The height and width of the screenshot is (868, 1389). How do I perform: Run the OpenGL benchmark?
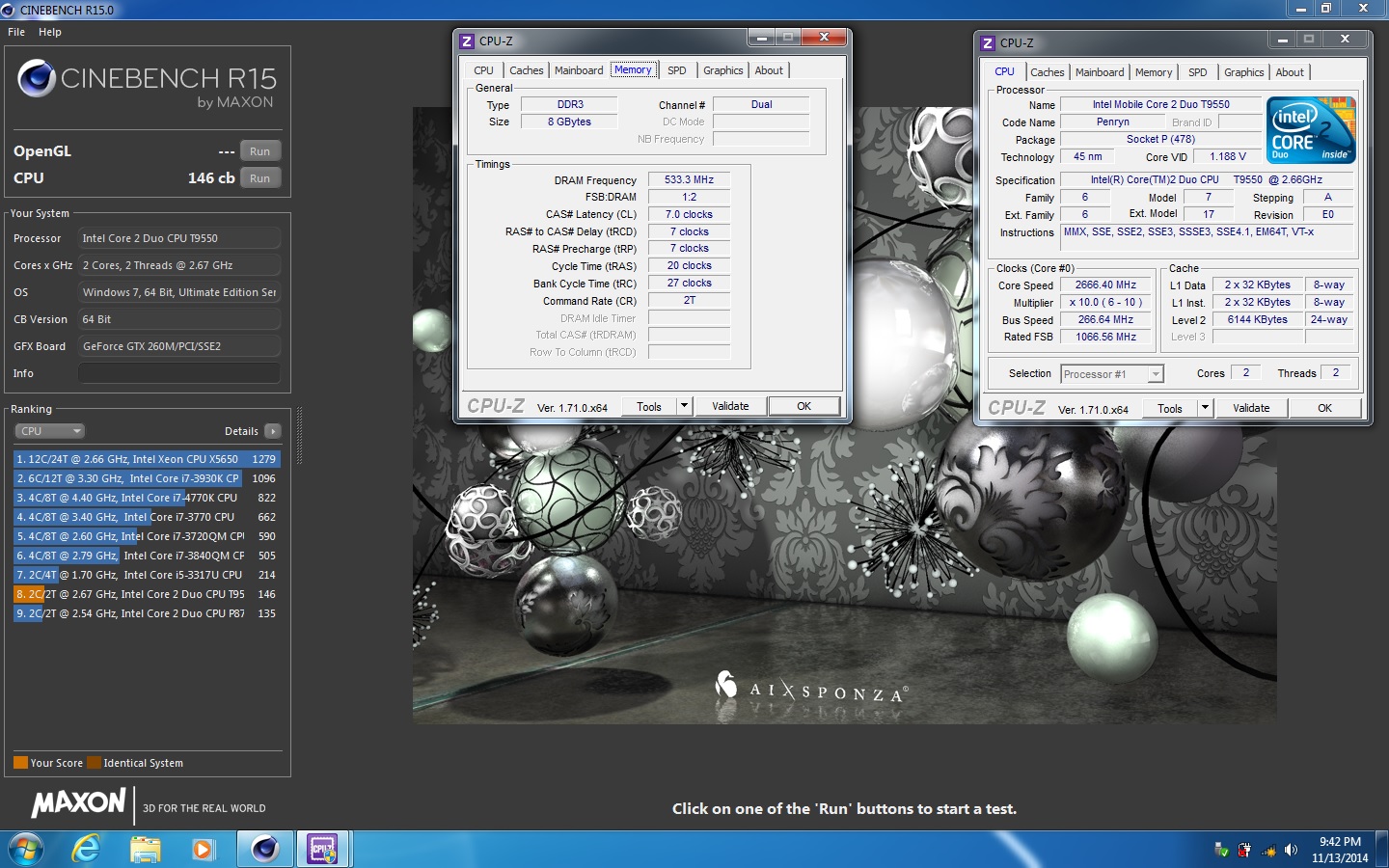click(x=259, y=151)
